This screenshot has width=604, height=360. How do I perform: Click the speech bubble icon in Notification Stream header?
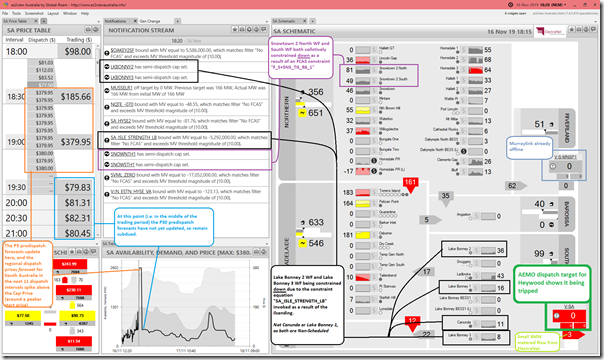coord(264,29)
